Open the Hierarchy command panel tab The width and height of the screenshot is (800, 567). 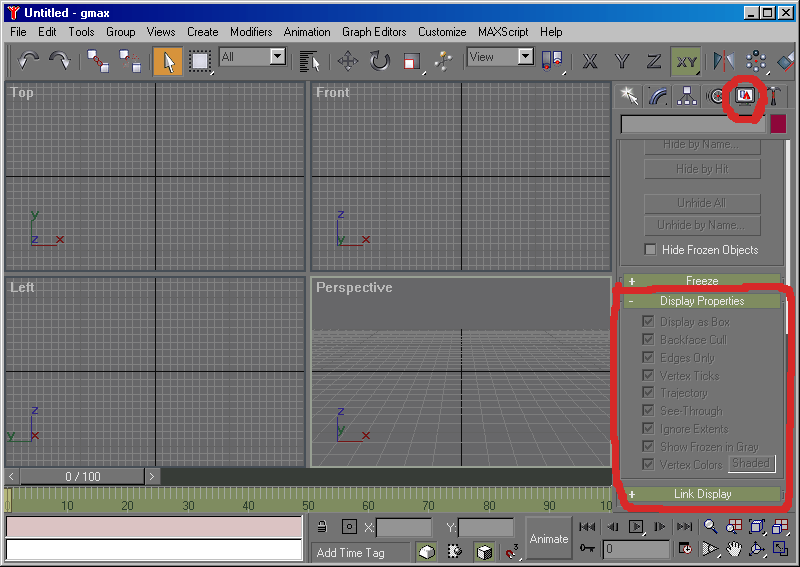(687, 96)
